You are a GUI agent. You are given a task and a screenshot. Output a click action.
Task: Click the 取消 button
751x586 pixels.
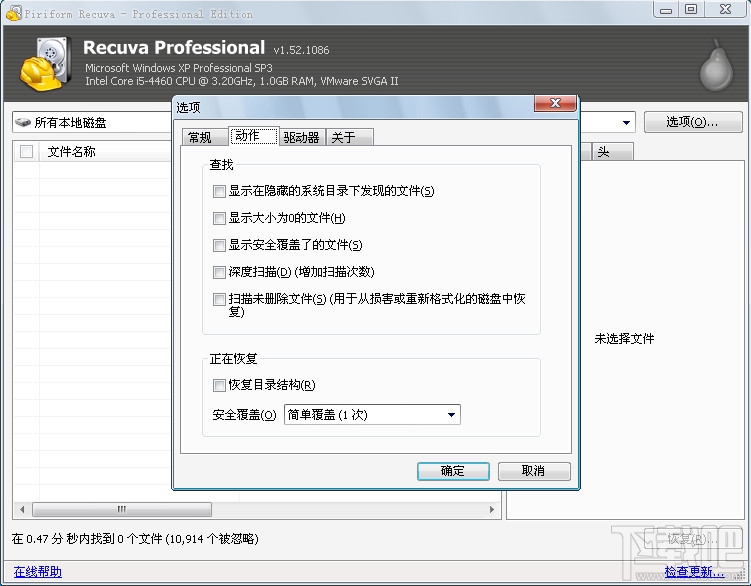534,471
